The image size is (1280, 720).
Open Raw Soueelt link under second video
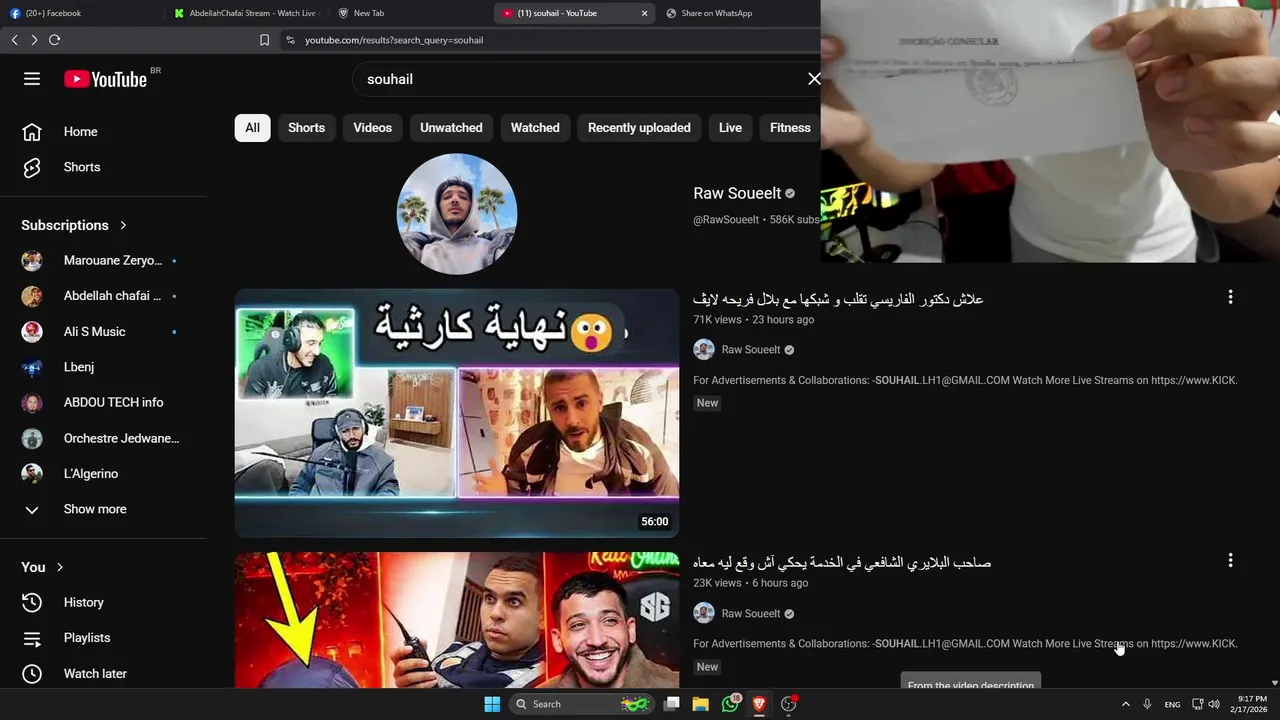pos(751,614)
